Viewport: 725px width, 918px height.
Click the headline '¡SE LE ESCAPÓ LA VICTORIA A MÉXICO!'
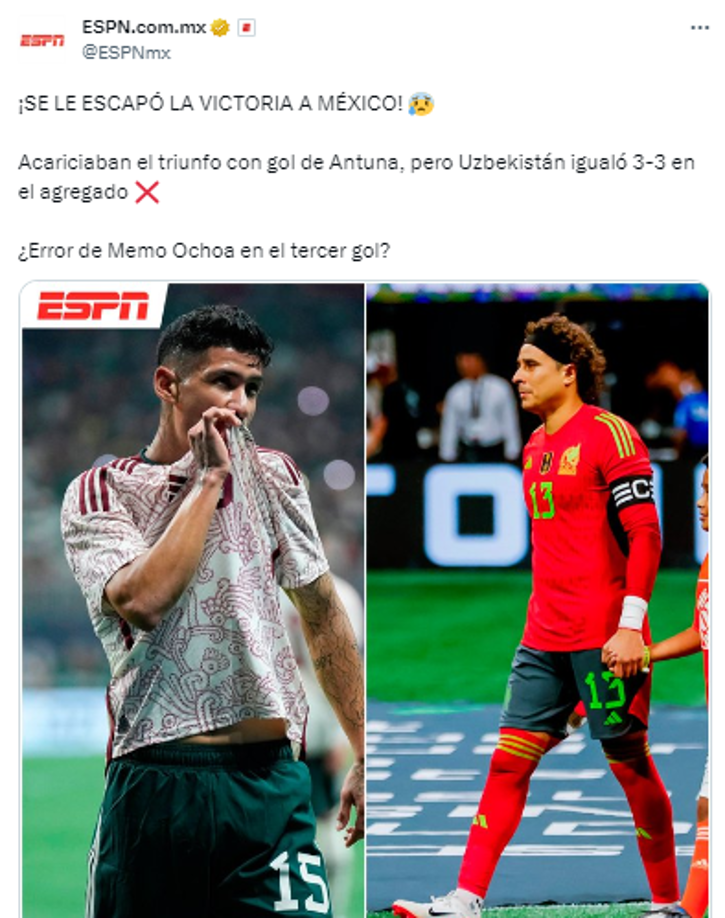[x=211, y=104]
